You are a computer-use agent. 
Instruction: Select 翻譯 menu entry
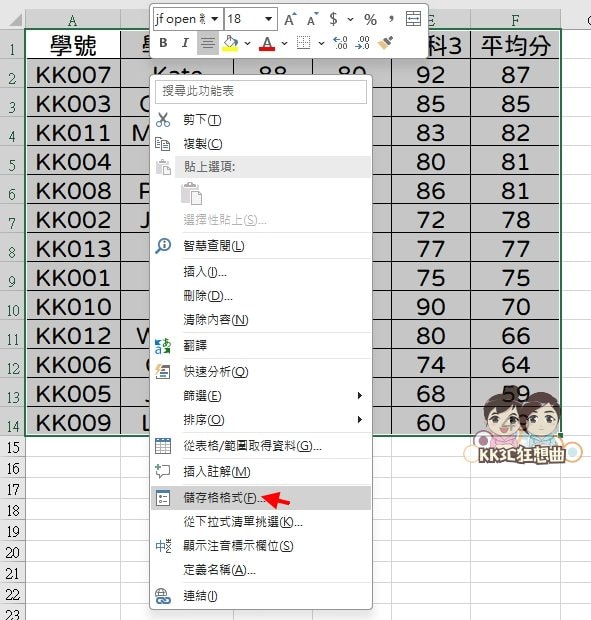pos(261,346)
